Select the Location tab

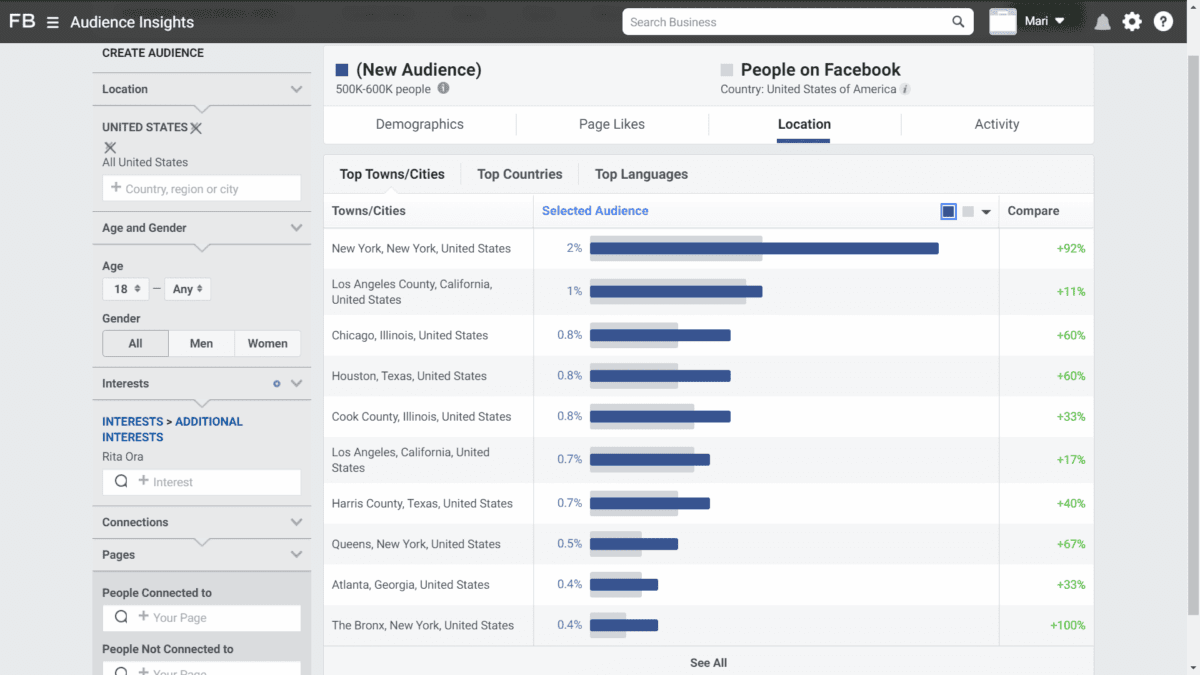804,124
